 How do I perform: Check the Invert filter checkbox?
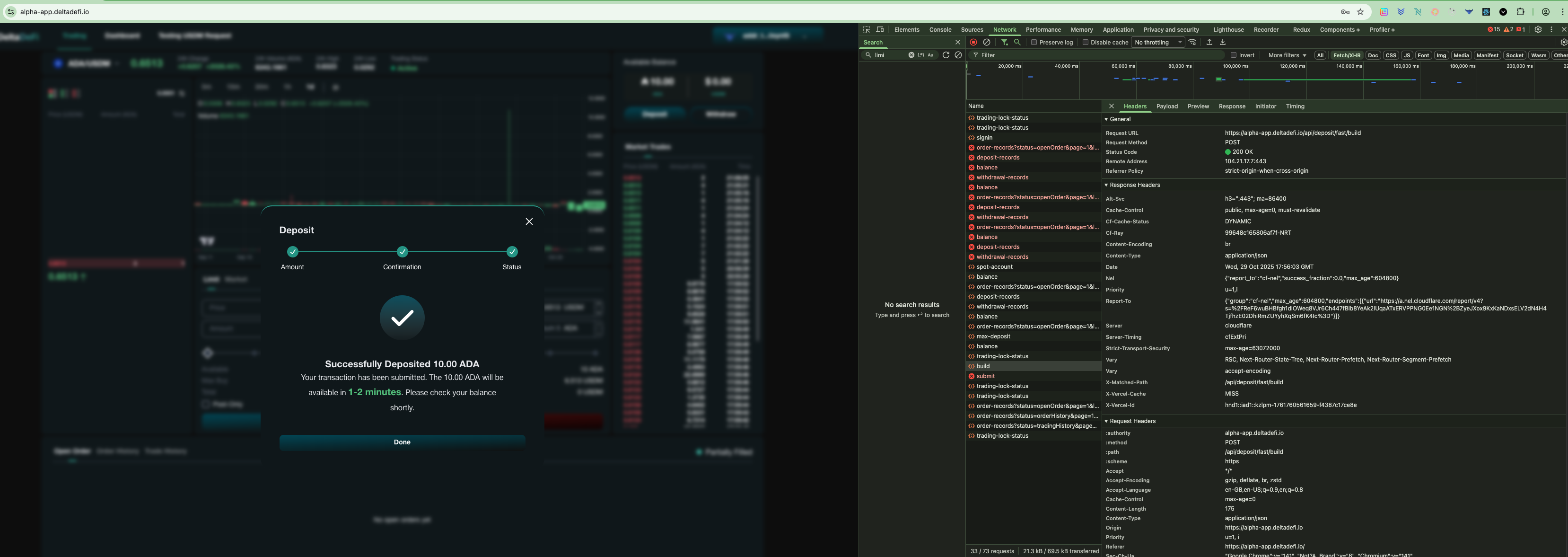[x=1234, y=55]
